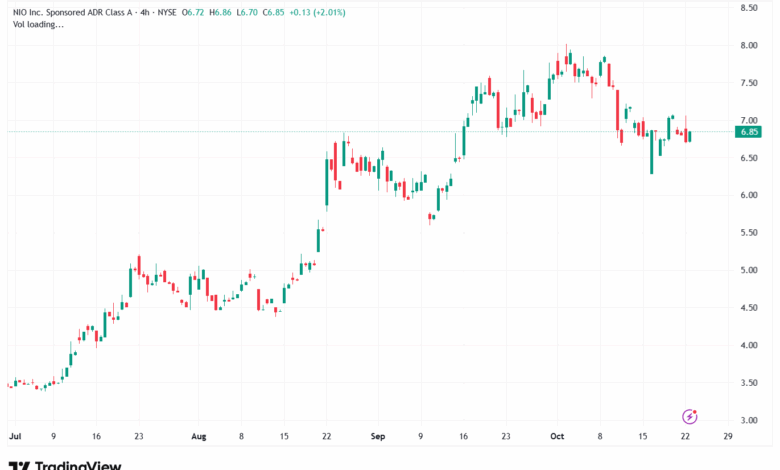Click the 3.00 price axis label
This screenshot has width=780, height=470.
click(749, 420)
